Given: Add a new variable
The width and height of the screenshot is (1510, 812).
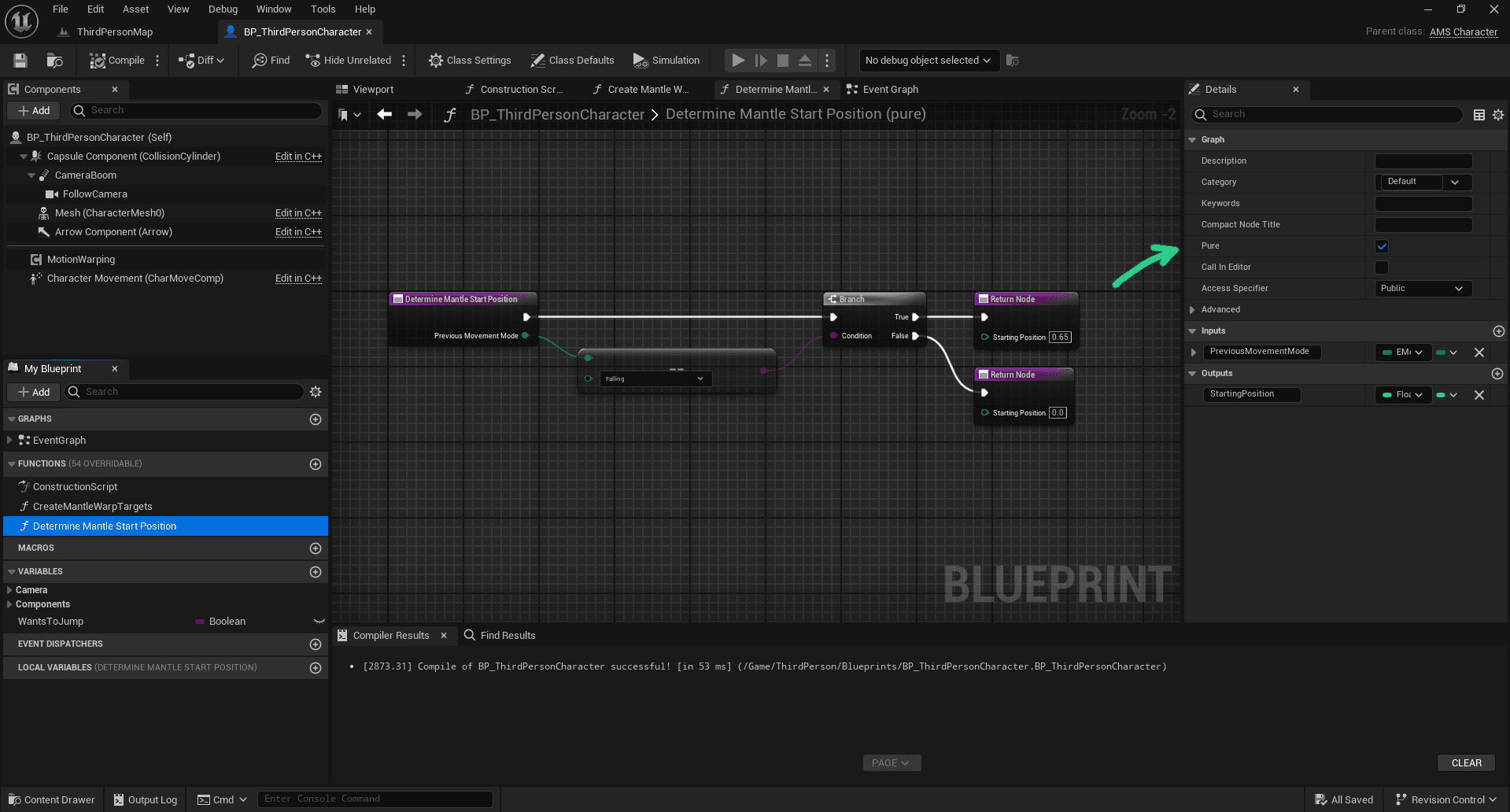Looking at the screenshot, I should coord(316,572).
